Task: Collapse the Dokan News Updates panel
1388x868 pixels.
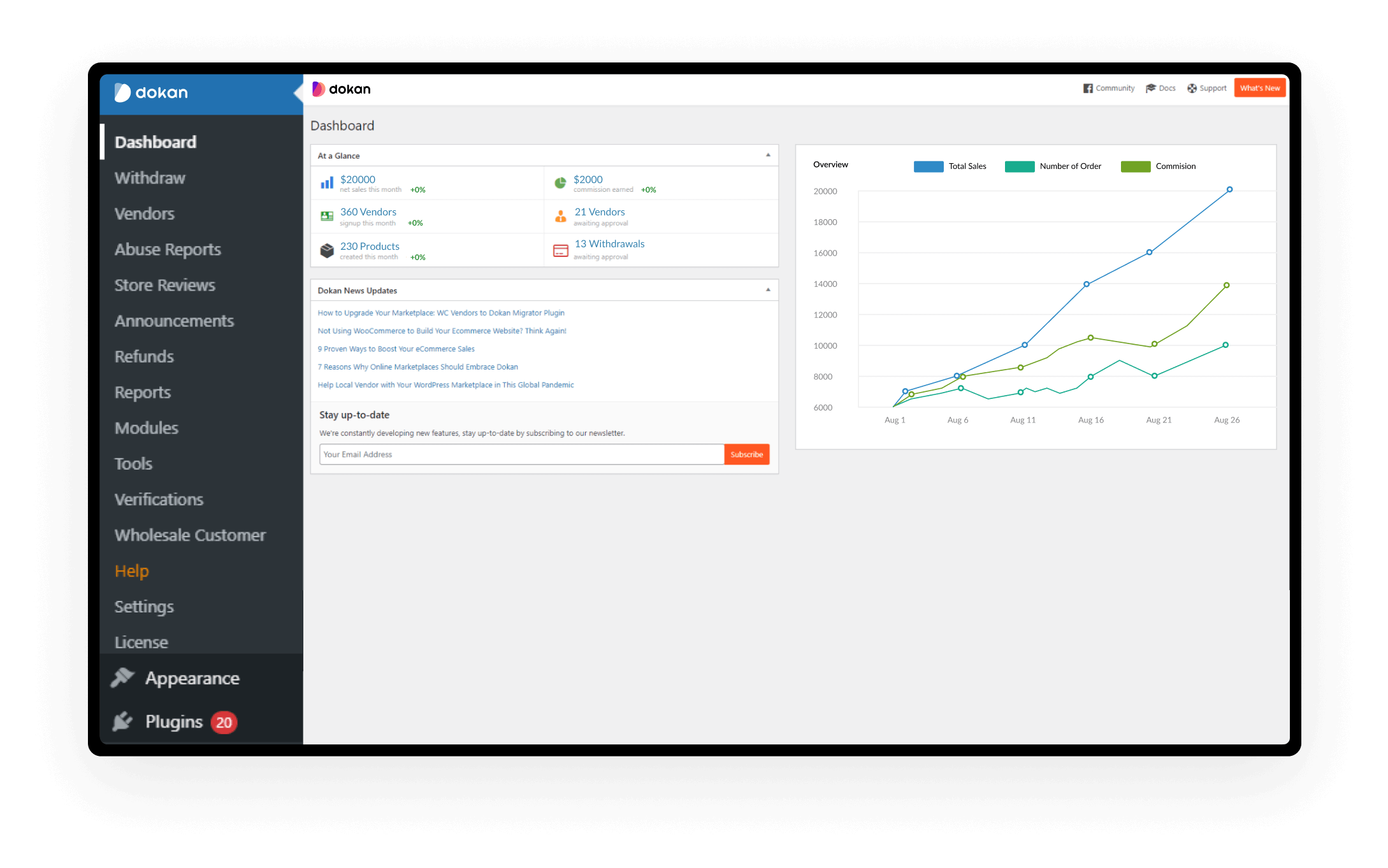Action: point(768,290)
